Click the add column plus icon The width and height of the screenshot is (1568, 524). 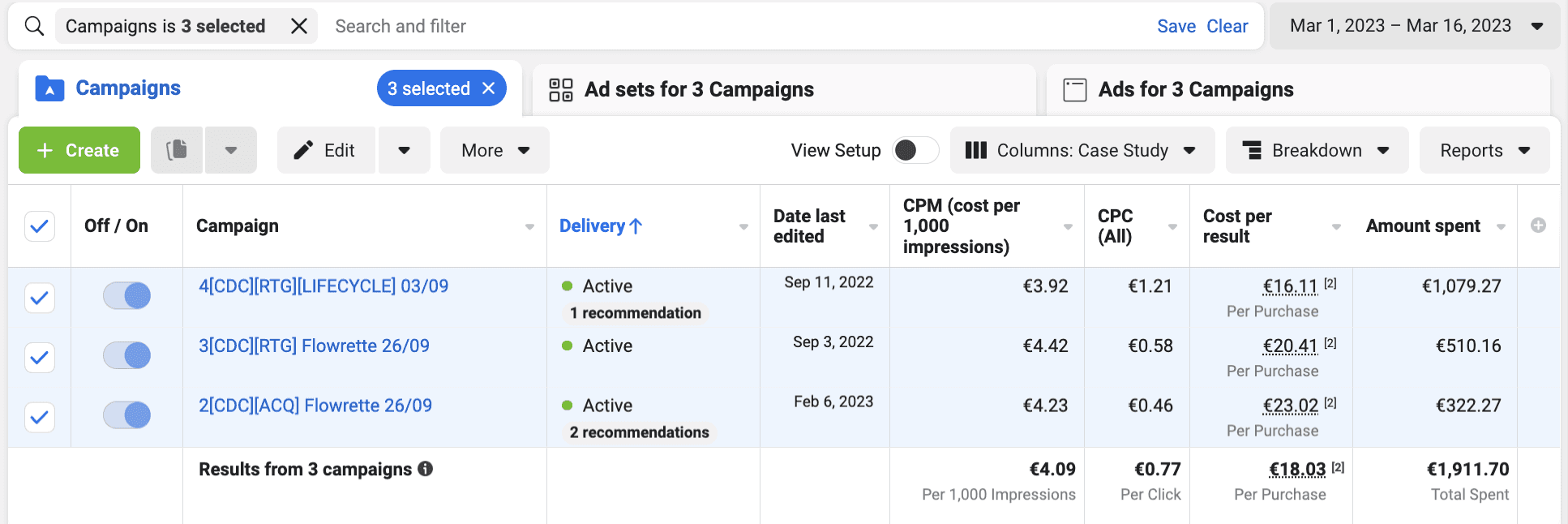[1538, 225]
